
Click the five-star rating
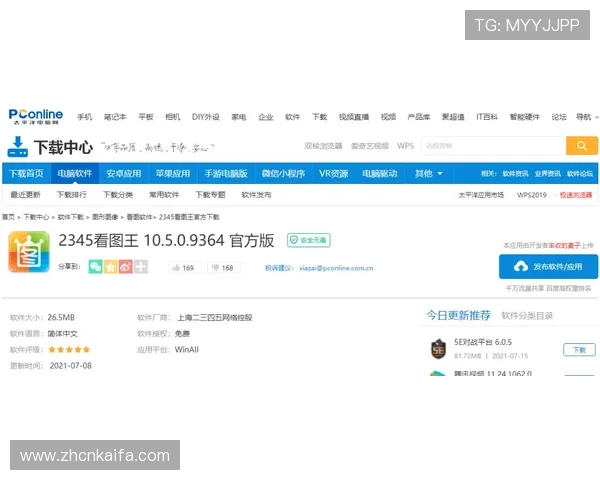click(x=69, y=349)
